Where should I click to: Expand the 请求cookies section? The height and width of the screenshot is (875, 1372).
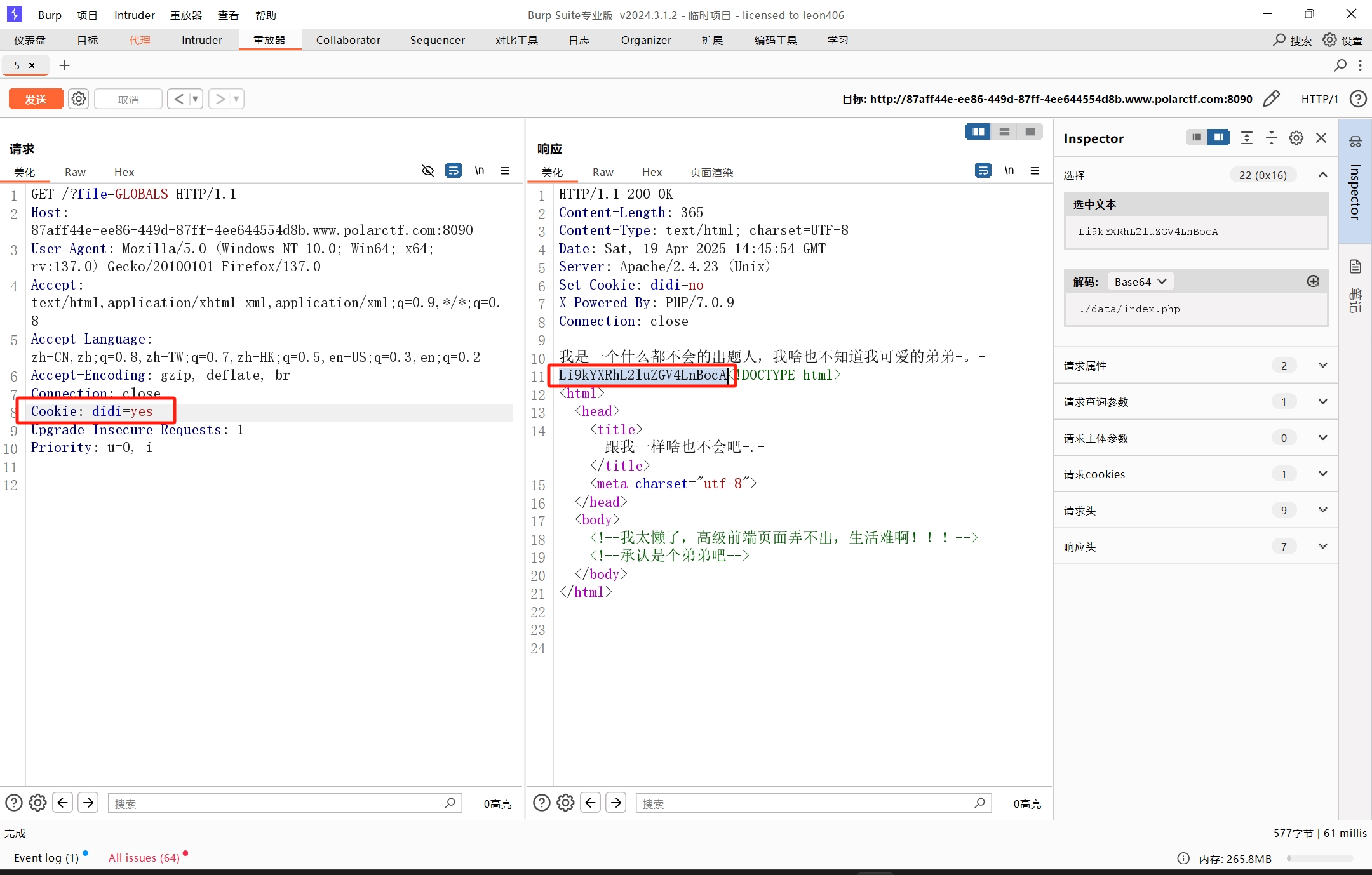click(1322, 474)
